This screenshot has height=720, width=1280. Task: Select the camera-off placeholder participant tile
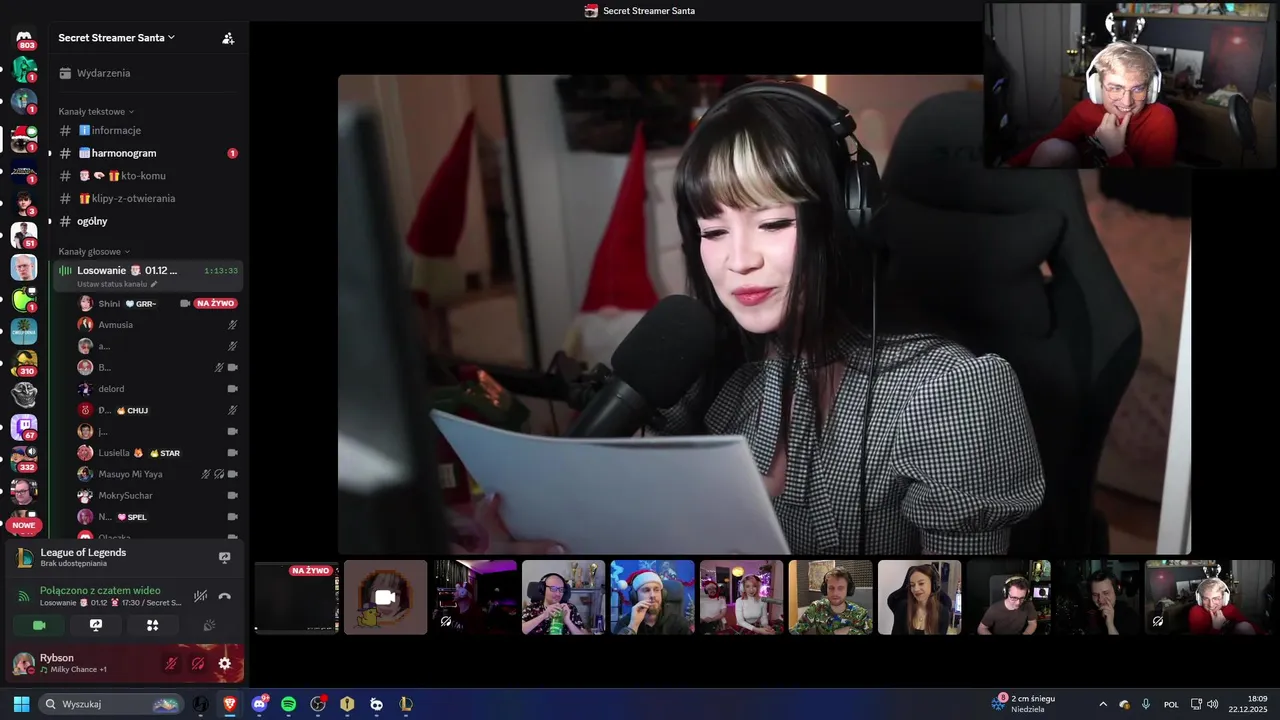coord(385,597)
